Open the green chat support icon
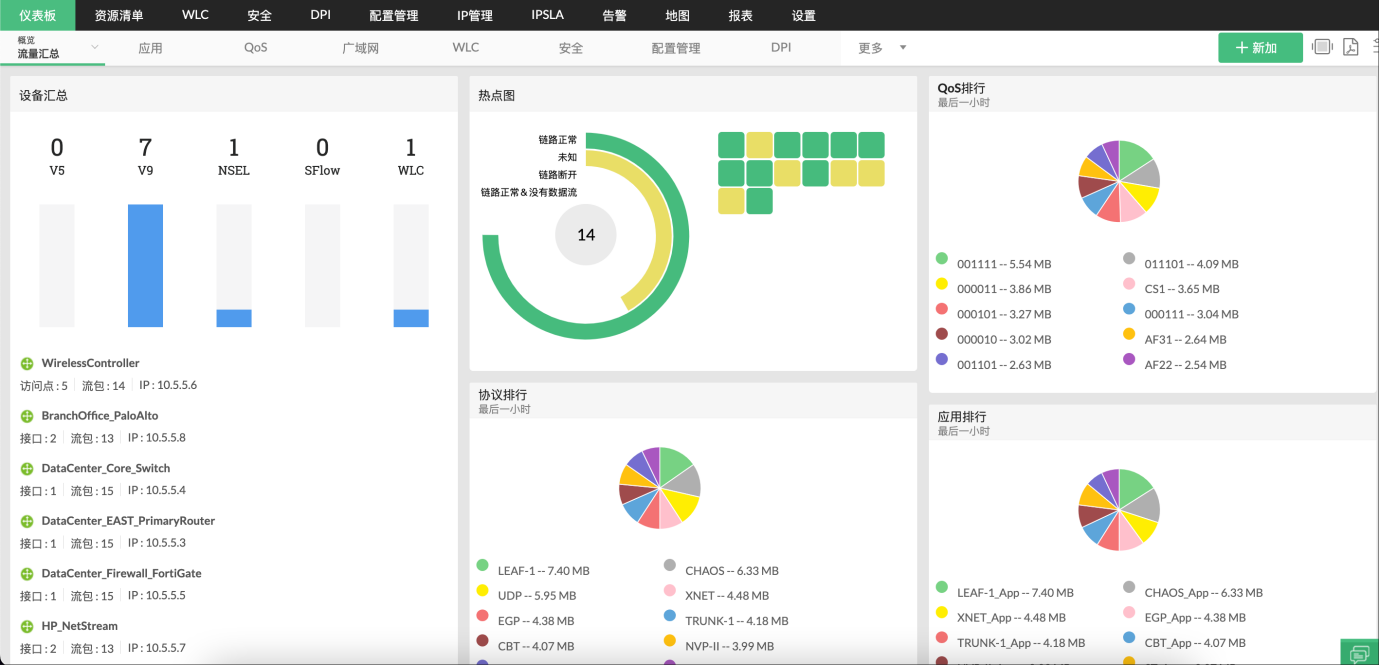This screenshot has height=665, width=1379. [x=1360, y=653]
